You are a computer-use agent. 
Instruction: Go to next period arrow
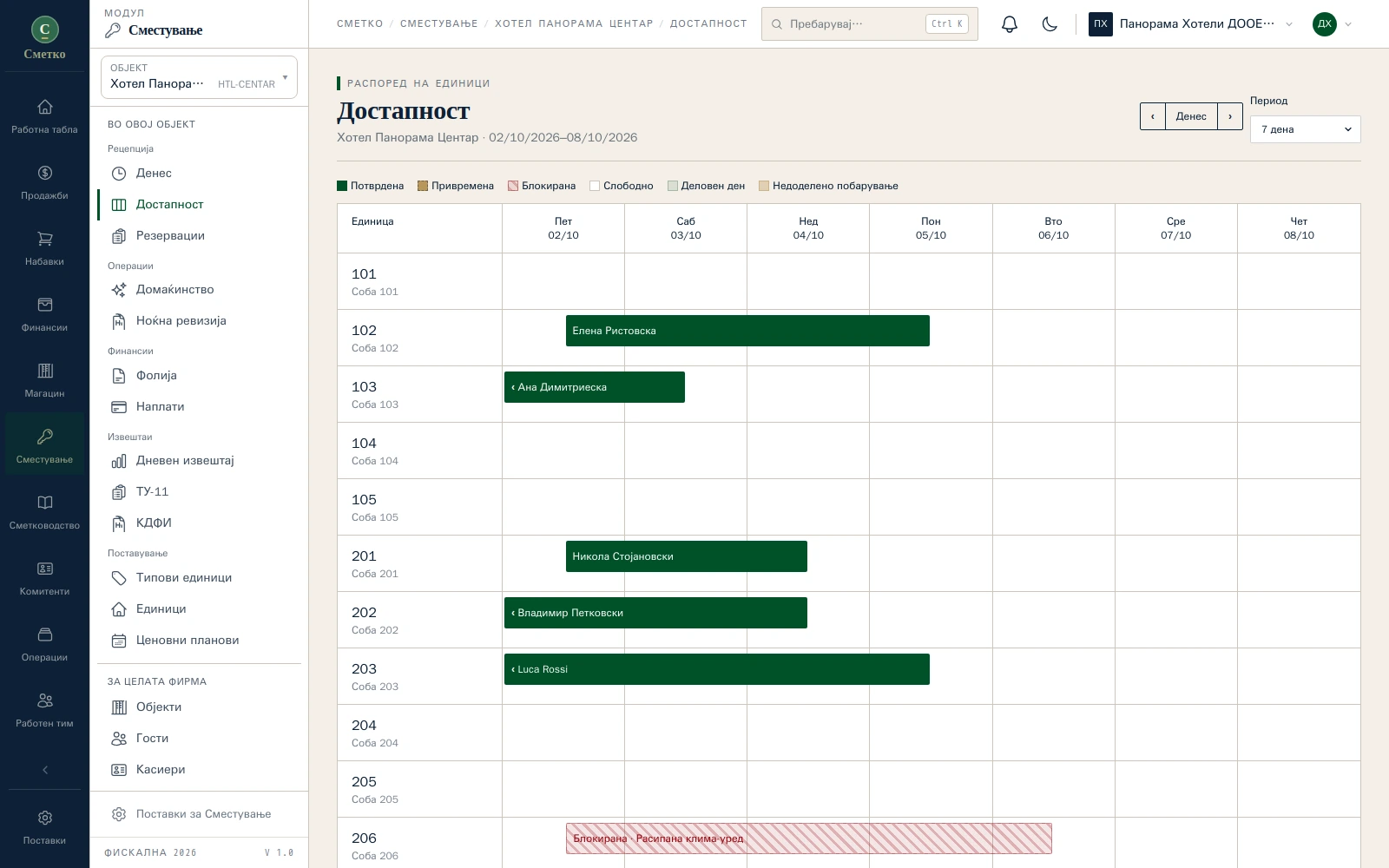coord(1230,116)
